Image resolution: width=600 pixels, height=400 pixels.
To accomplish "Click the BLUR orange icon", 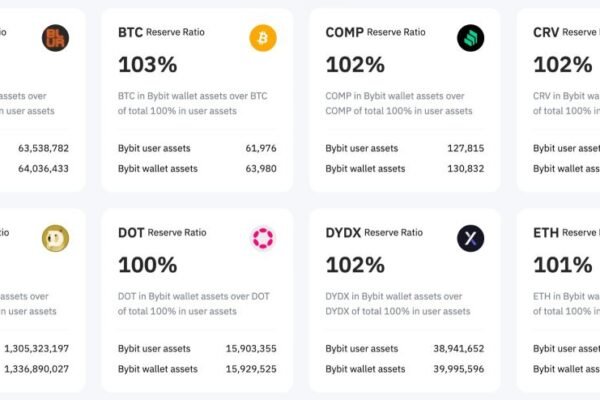I will point(55,39).
